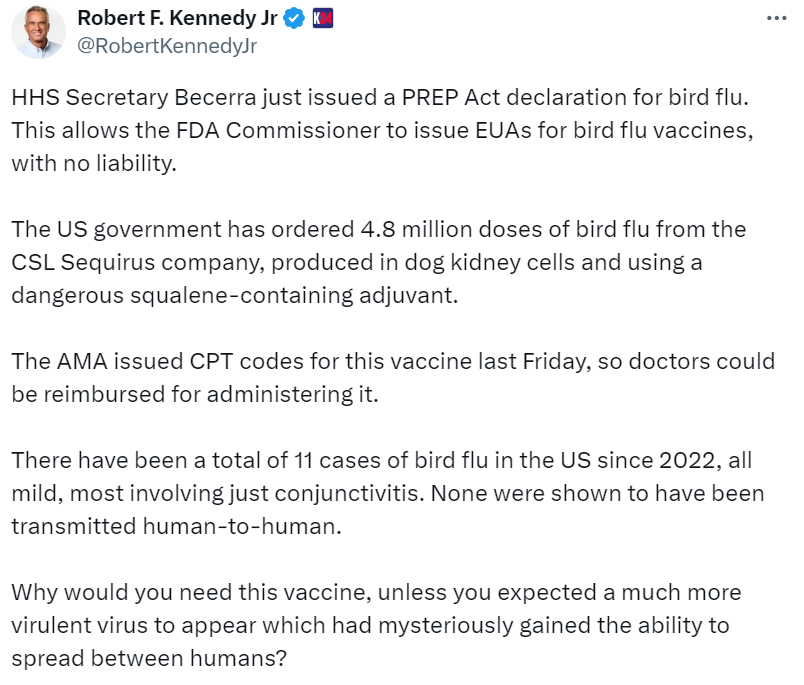Screen dimensions: 804x685
Task: Click the red-blue affiliation badge beside name
Action: pyautogui.click(x=323, y=18)
